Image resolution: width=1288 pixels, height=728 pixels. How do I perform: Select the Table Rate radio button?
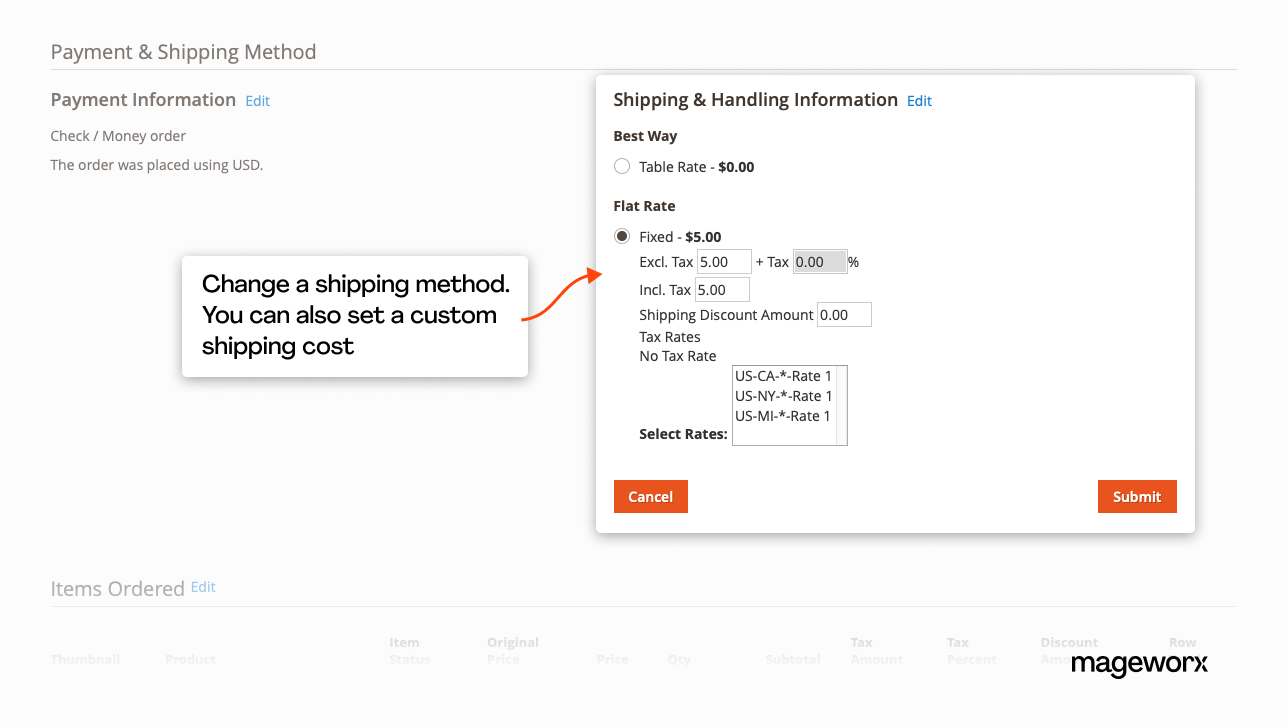pos(622,167)
